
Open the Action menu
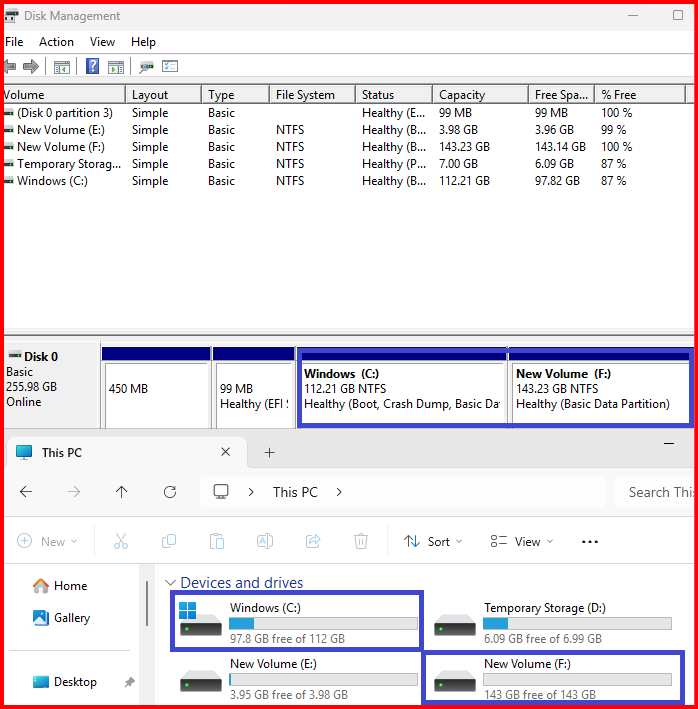[56, 42]
